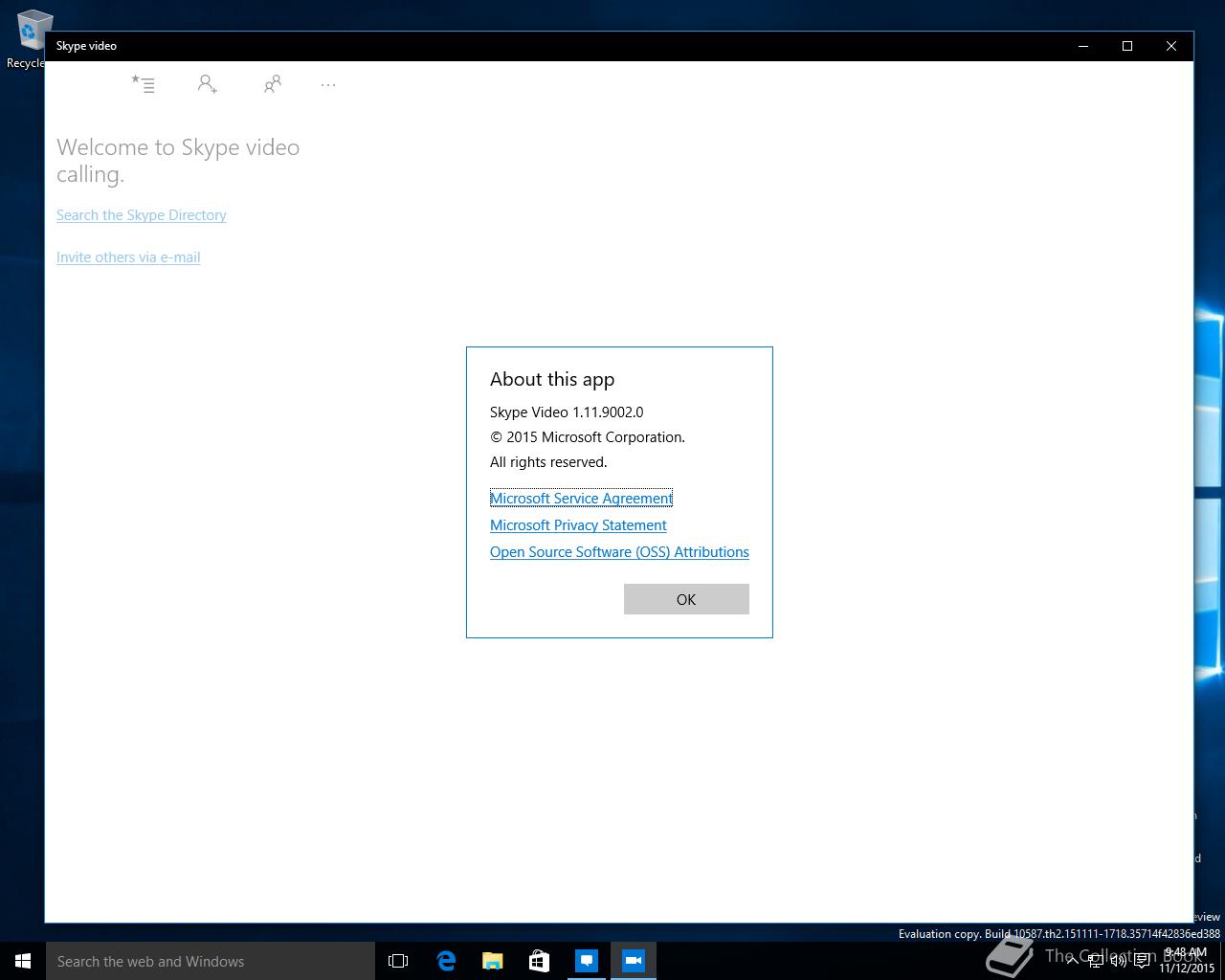This screenshot has height=980, width=1225.
Task: Click Invite others via e-mail link
Action: pos(128,257)
